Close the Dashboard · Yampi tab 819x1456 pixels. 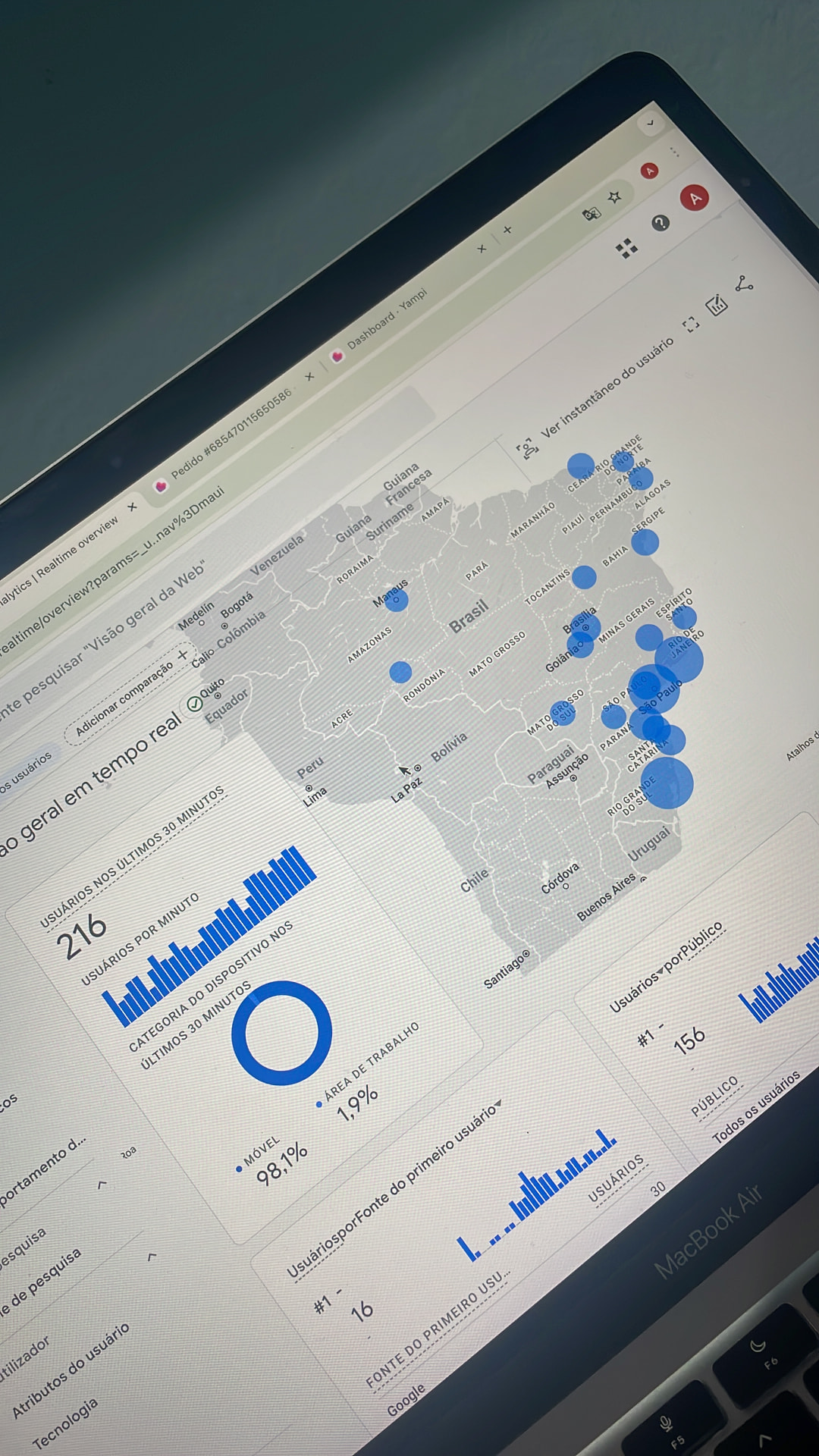[x=482, y=248]
